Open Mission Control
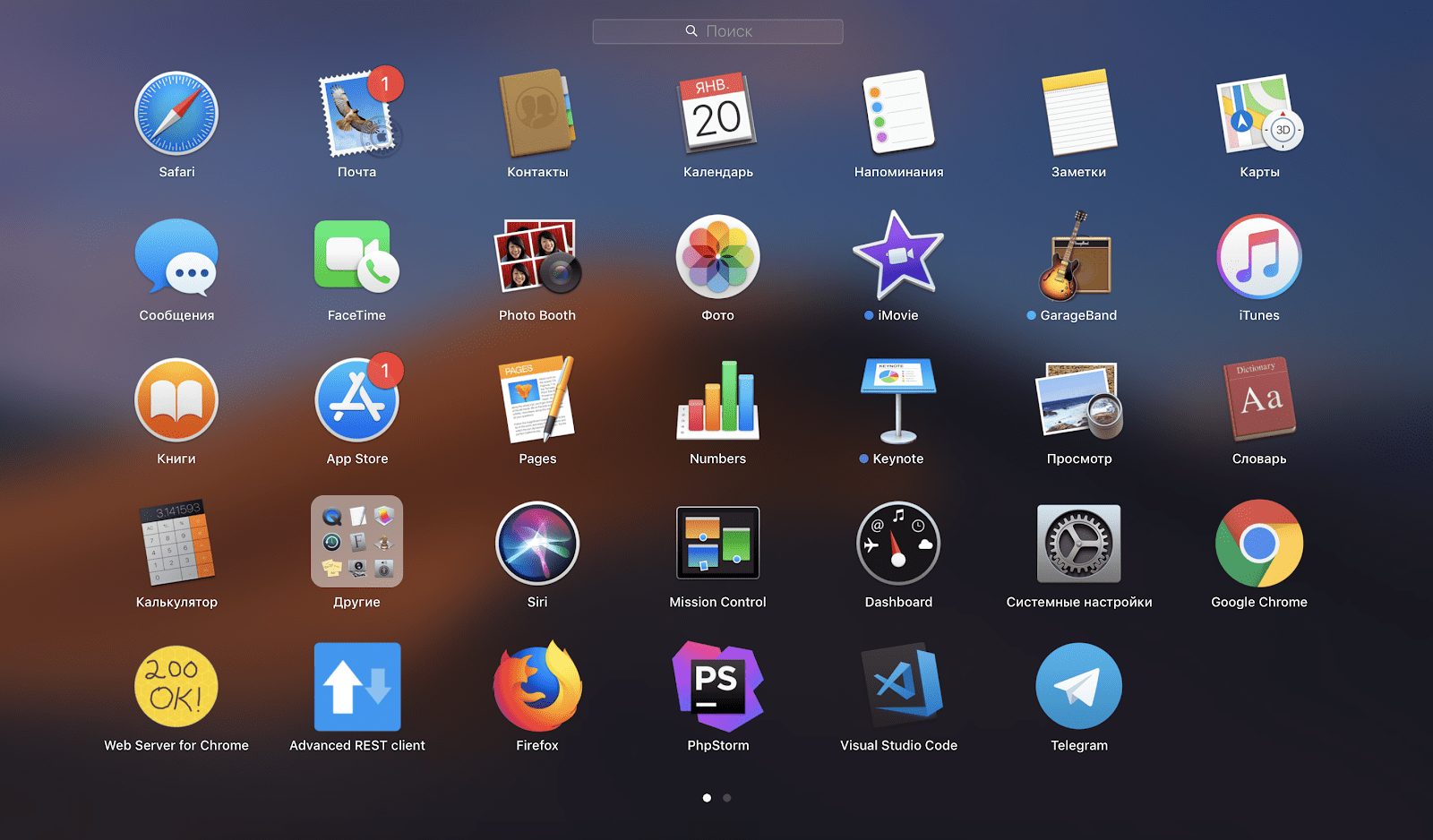 (717, 544)
